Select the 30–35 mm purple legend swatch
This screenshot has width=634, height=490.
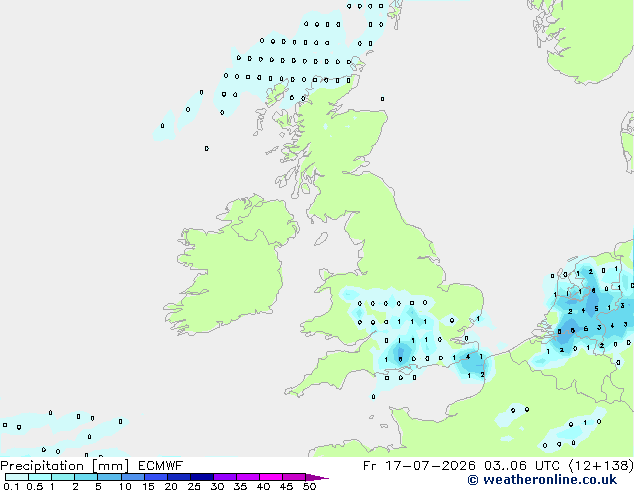(225, 477)
